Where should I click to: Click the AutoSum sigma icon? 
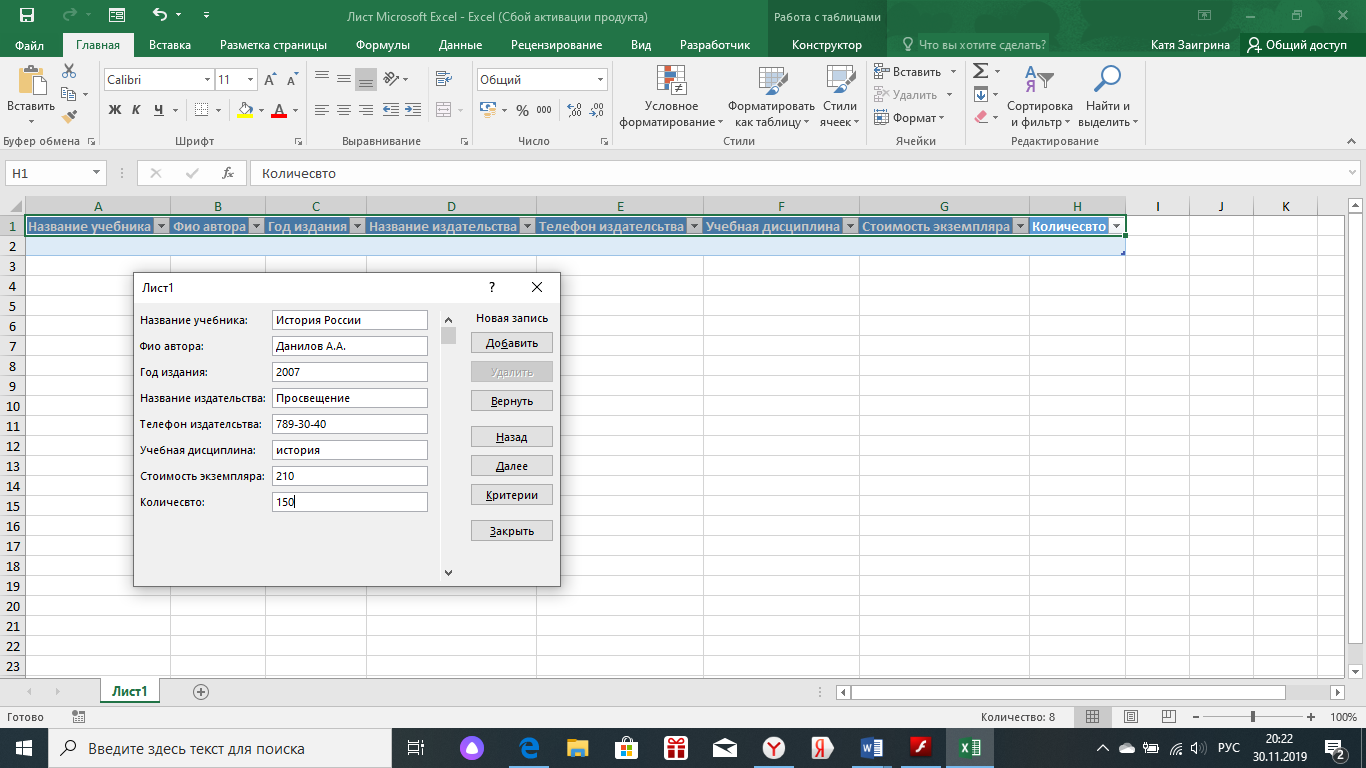pos(981,71)
